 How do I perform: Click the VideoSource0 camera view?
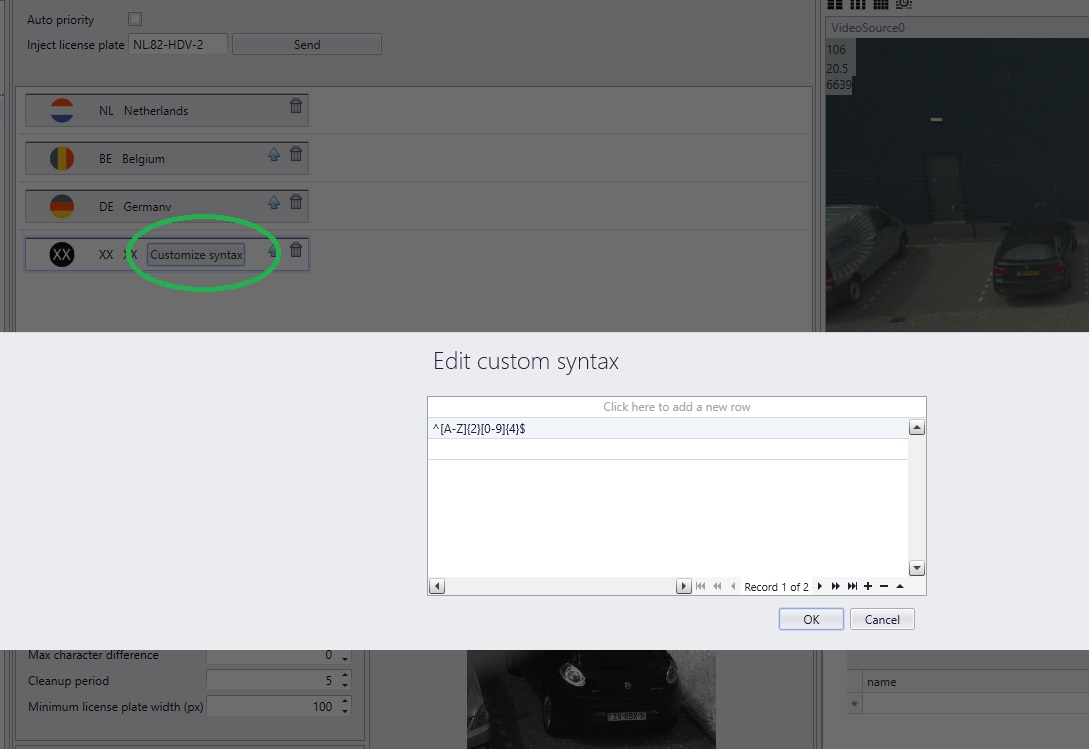tap(957, 185)
